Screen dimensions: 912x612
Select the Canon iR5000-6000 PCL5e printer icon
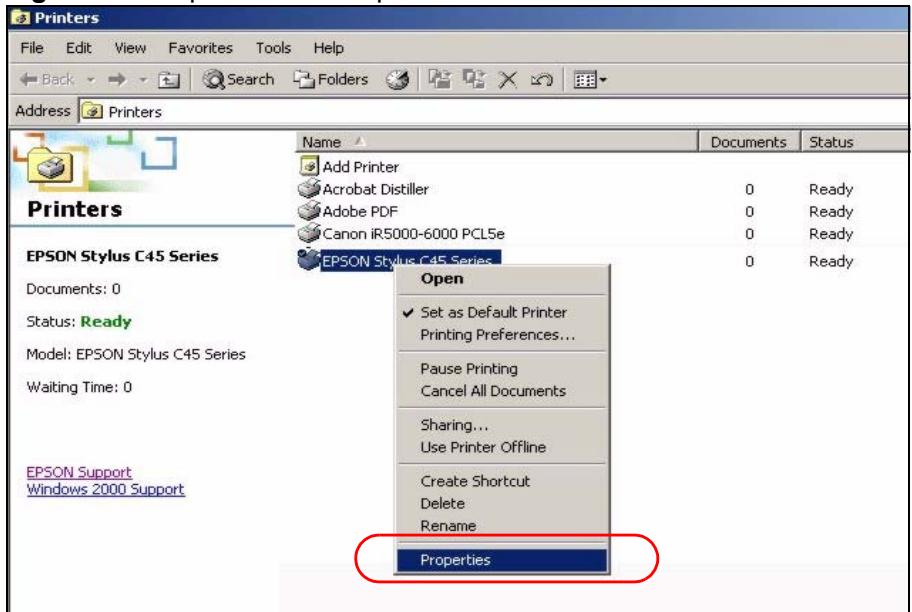click(x=309, y=233)
